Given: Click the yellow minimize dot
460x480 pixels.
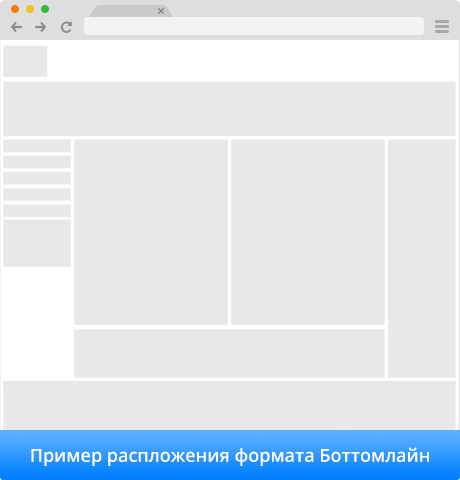Looking at the screenshot, I should pyautogui.click(x=30, y=9).
